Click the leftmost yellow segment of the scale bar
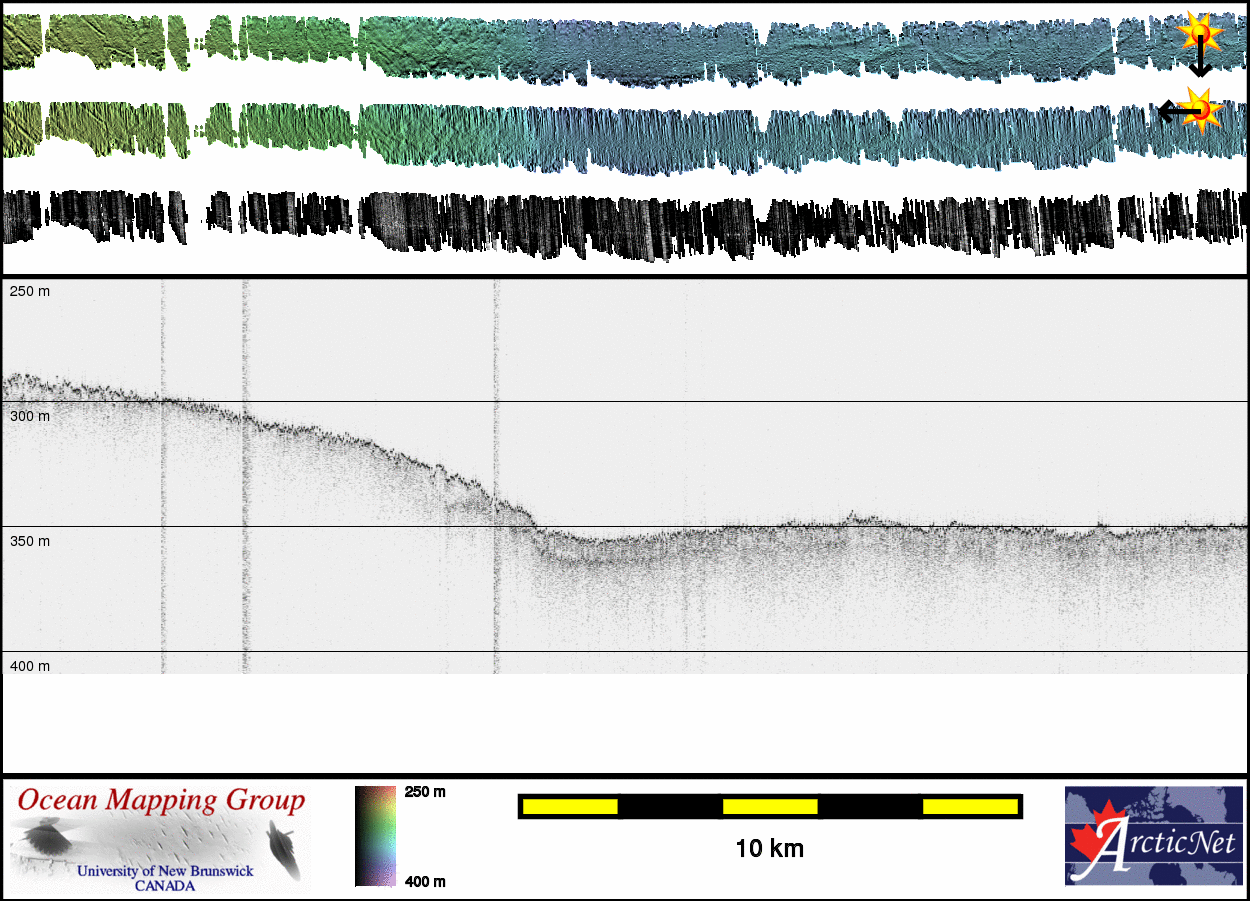The image size is (1250, 901). [570, 806]
